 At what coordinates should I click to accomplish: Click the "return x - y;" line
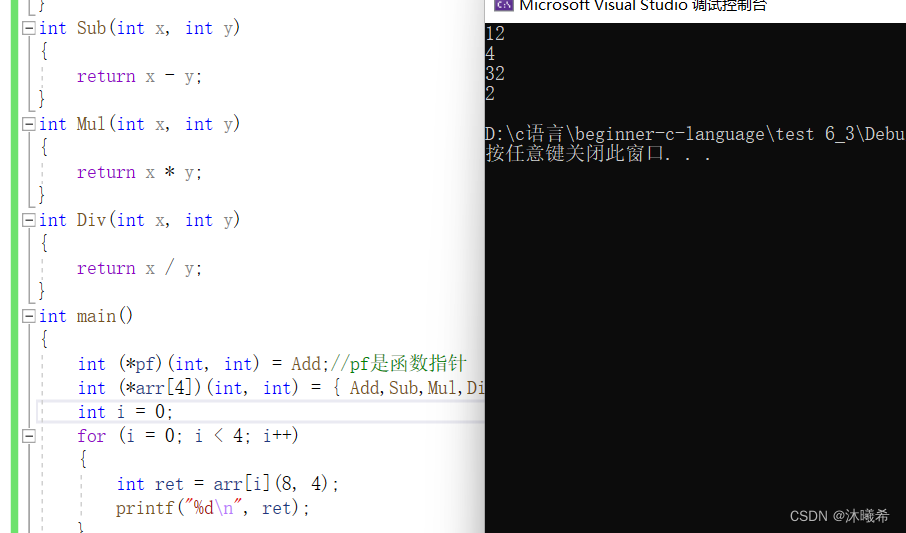(x=139, y=76)
